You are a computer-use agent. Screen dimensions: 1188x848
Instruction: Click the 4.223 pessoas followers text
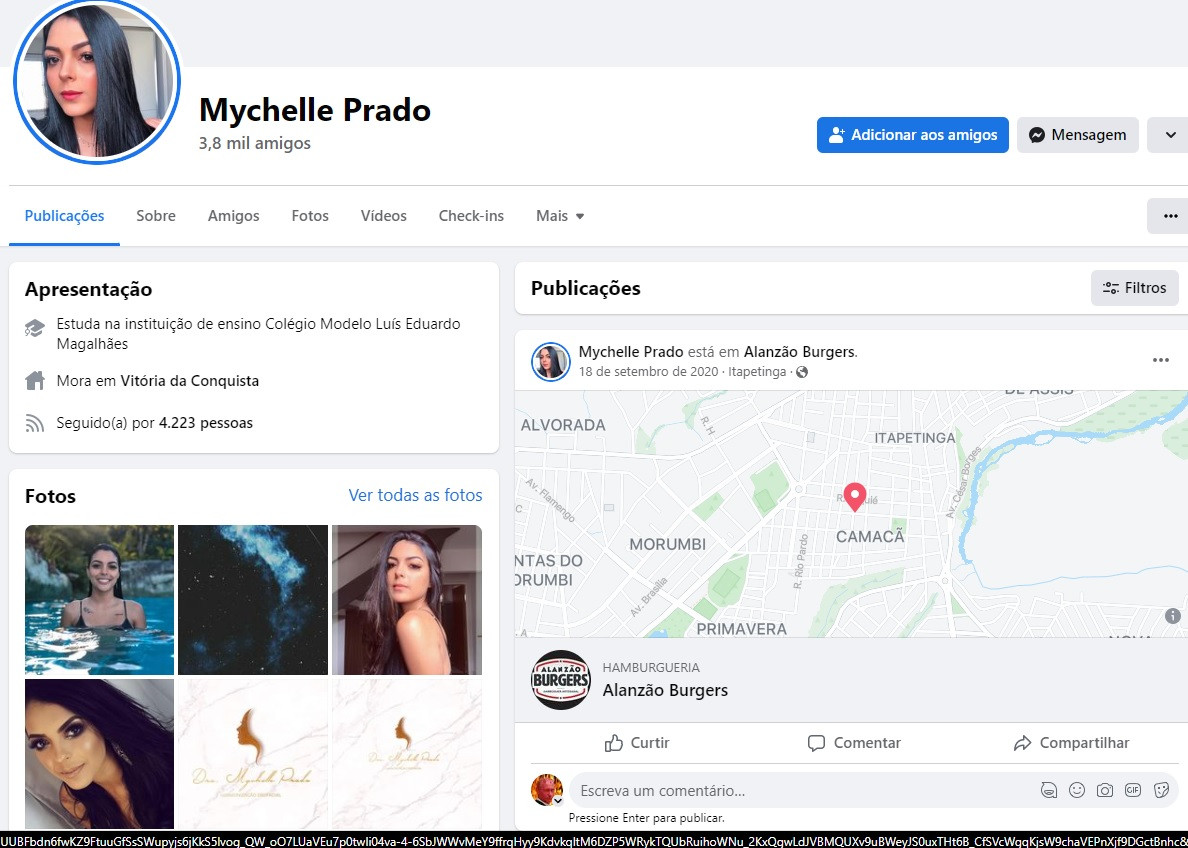205,423
